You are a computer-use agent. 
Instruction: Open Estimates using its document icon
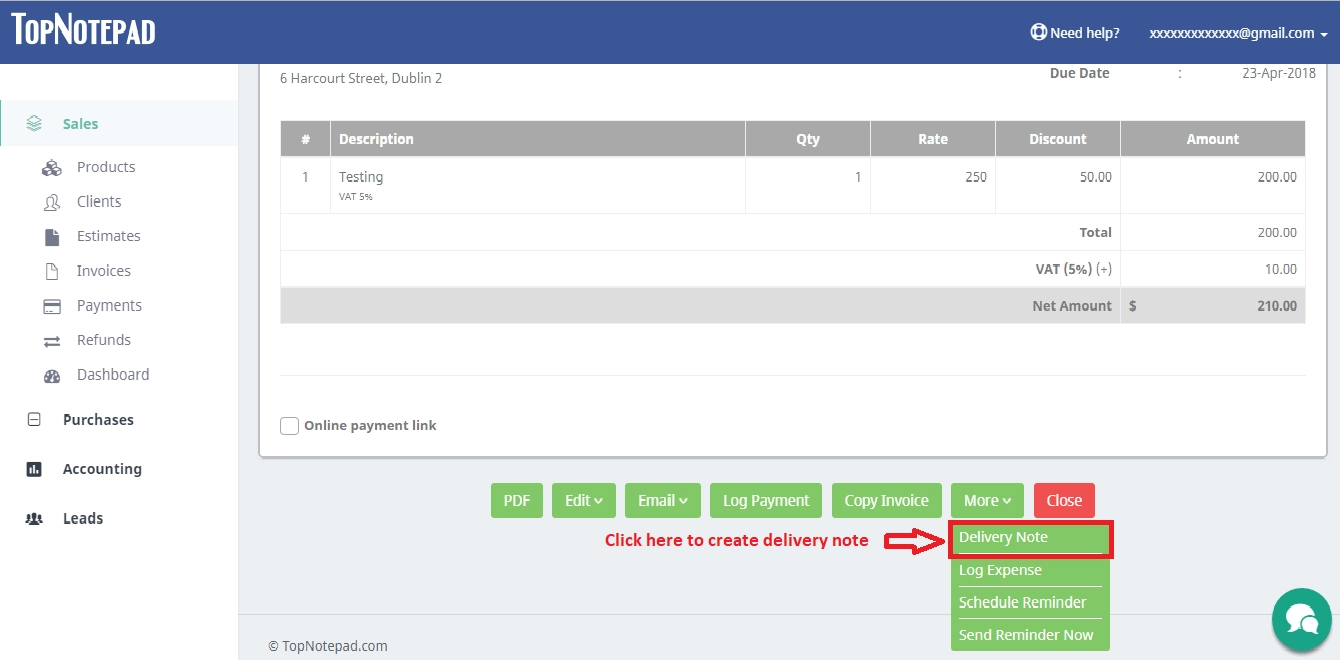(52, 236)
